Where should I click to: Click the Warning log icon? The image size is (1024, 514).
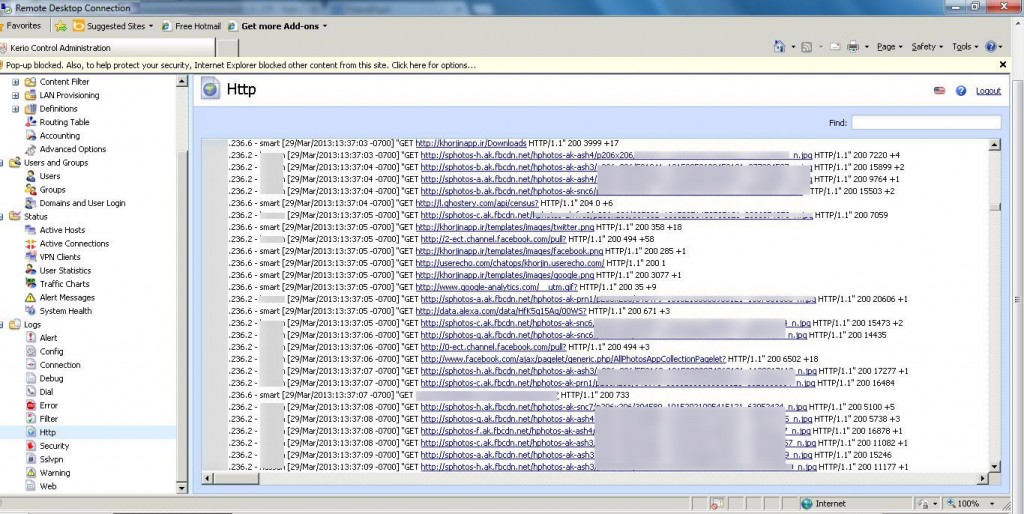point(30,473)
